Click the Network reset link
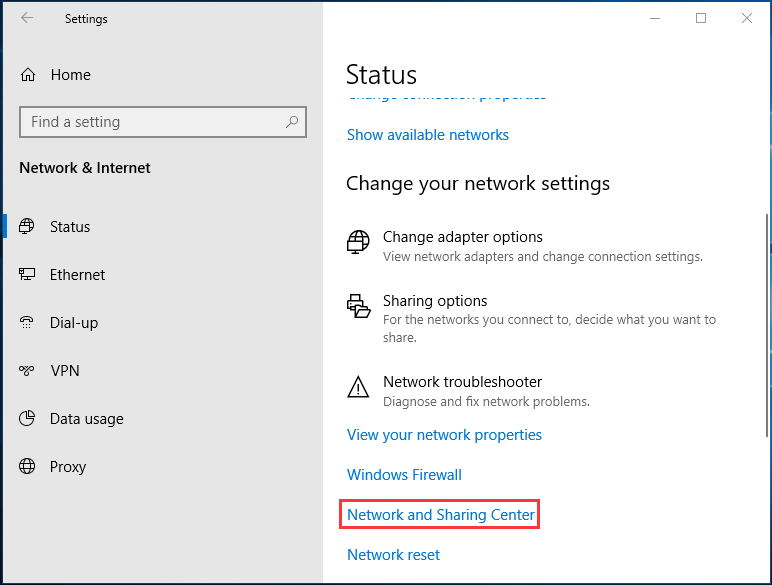 [x=393, y=555]
